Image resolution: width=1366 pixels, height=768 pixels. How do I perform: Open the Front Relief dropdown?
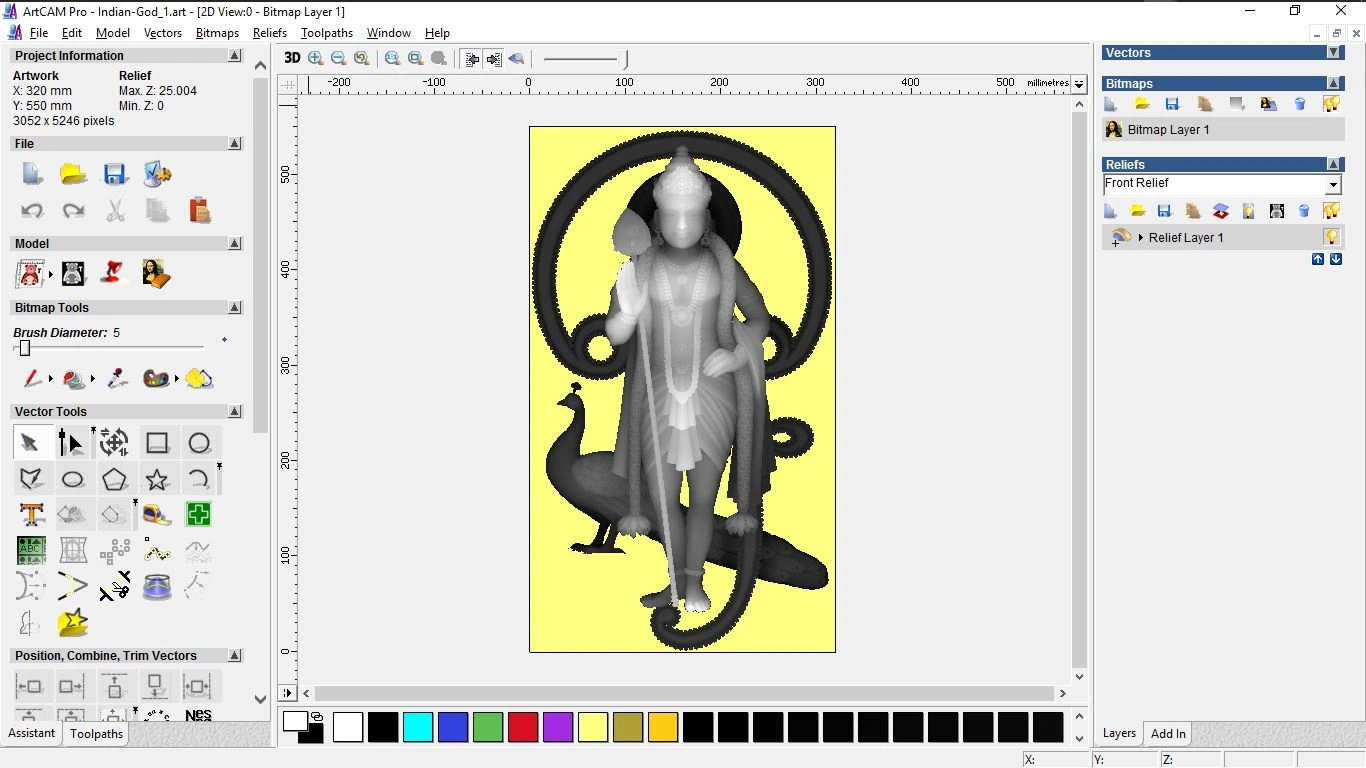[x=1332, y=185]
